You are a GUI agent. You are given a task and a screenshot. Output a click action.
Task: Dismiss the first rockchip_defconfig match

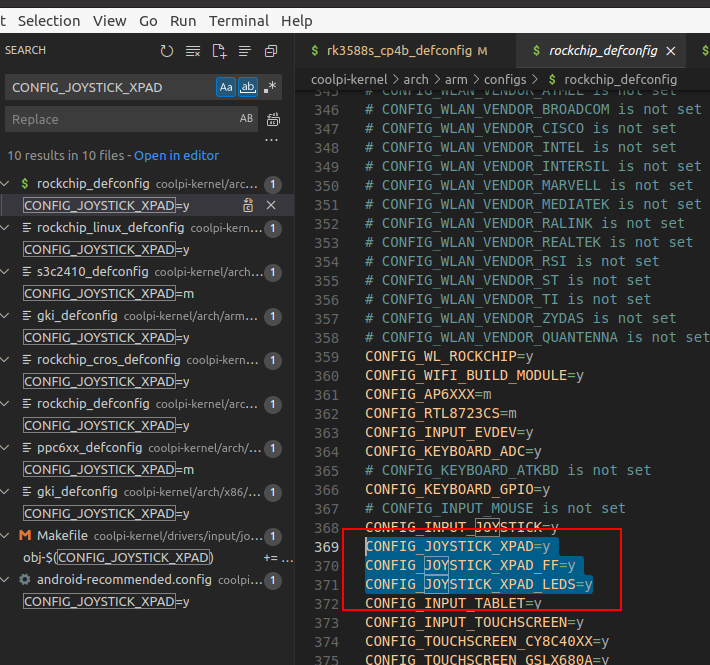tap(271, 205)
